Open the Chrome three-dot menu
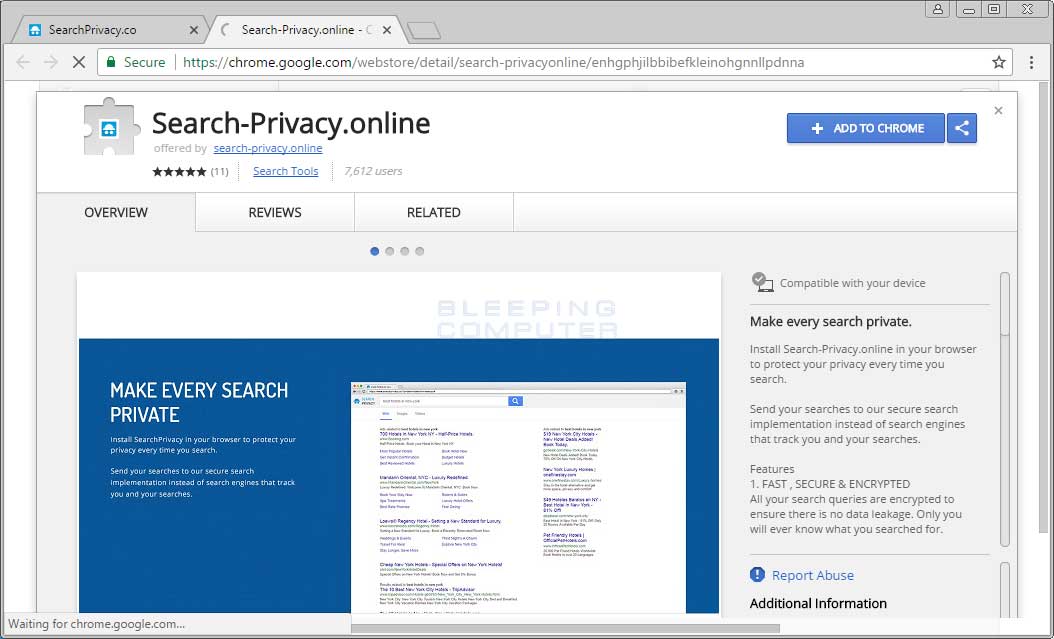This screenshot has width=1054, height=639. (x=1031, y=62)
